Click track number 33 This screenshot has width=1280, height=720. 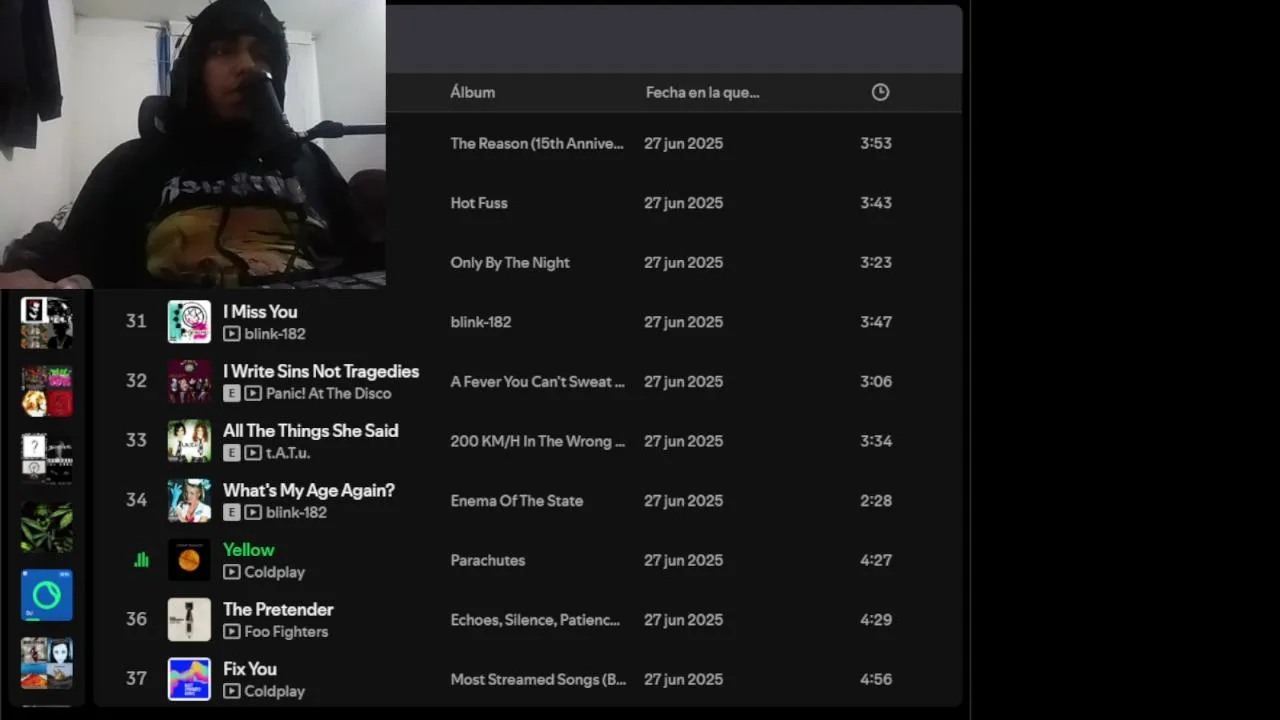pos(136,440)
